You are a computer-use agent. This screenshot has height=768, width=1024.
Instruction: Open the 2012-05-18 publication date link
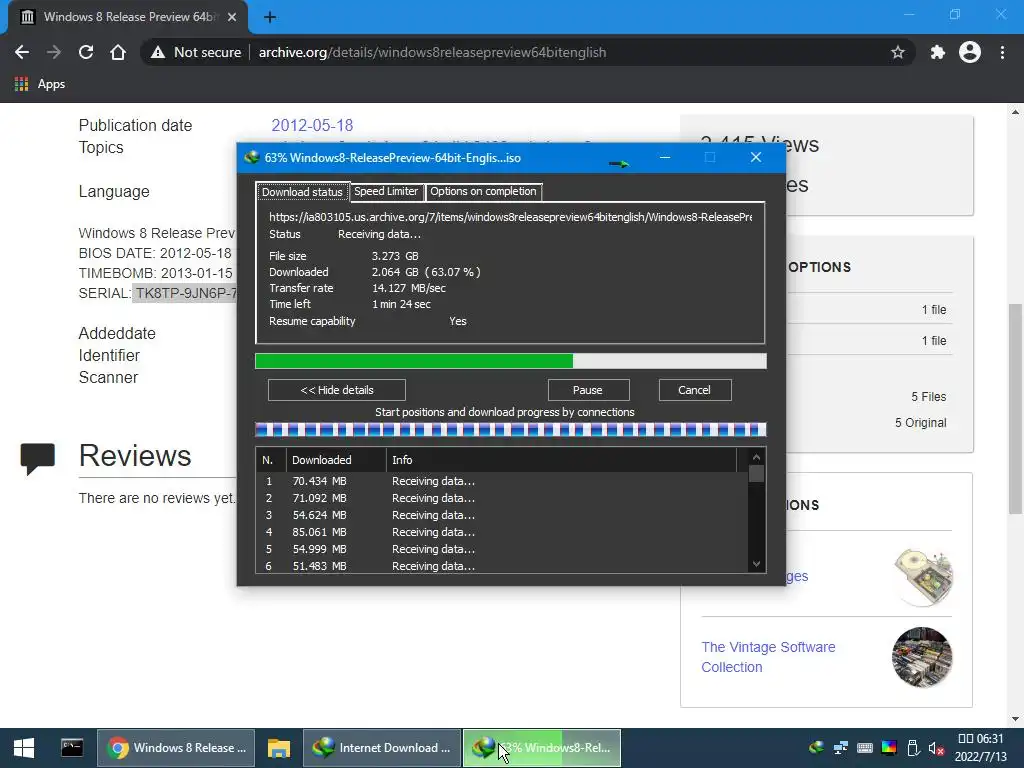312,125
